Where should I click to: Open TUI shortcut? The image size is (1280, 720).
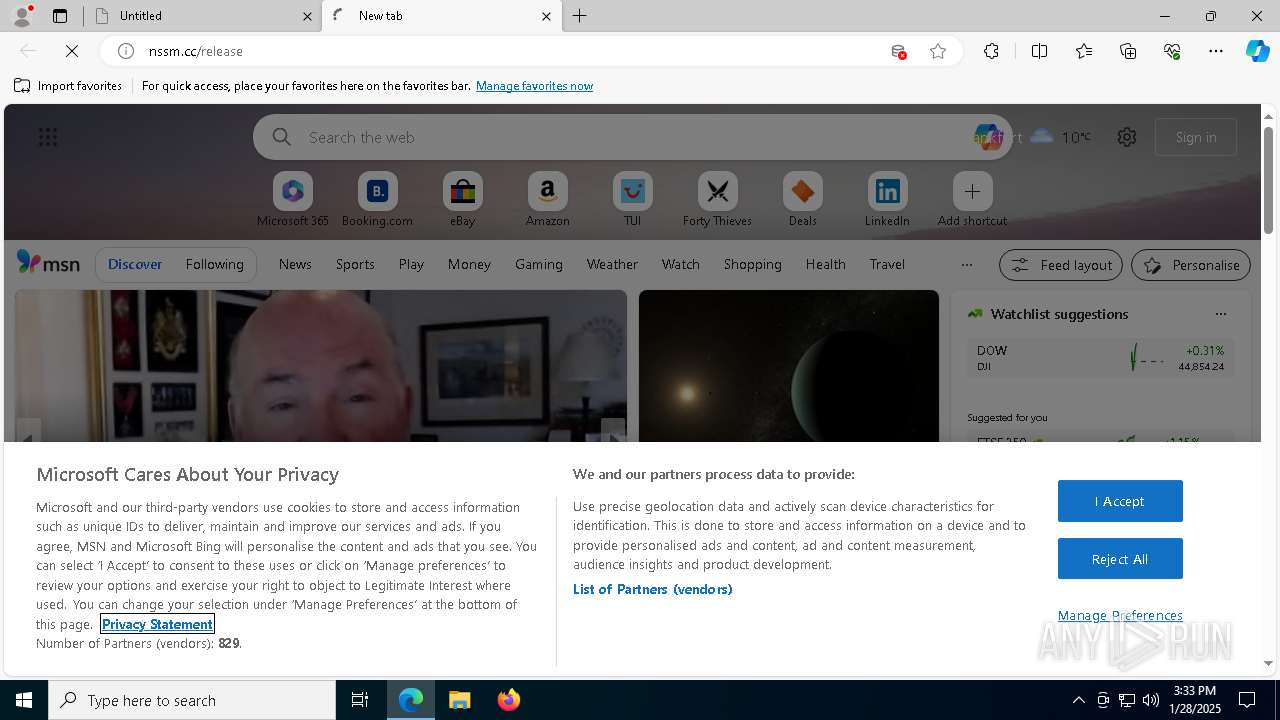[x=633, y=200]
